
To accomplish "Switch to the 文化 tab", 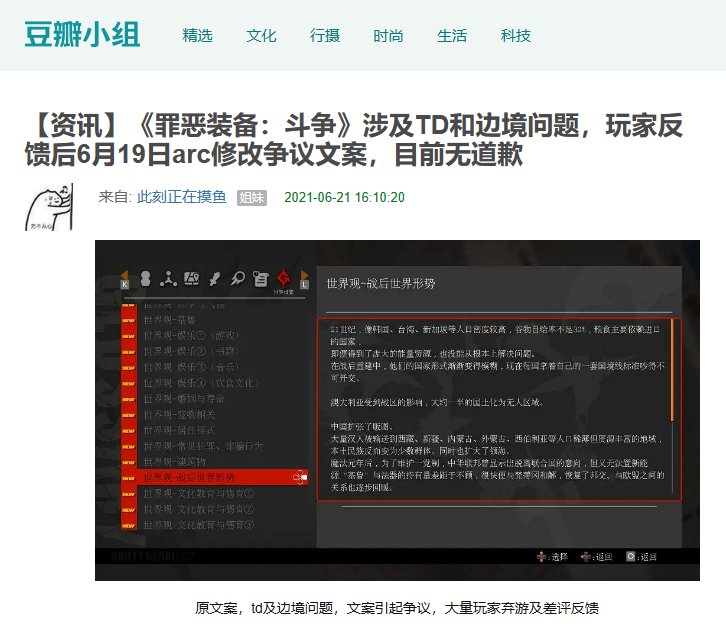I will tap(261, 36).
